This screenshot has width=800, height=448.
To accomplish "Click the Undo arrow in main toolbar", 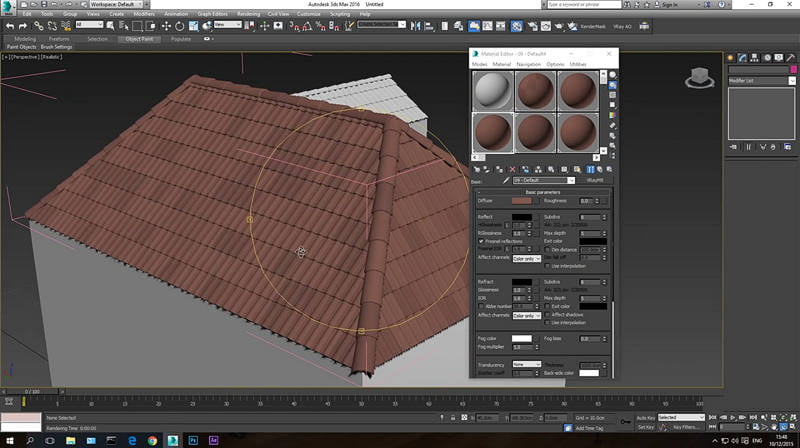I will coord(9,25).
